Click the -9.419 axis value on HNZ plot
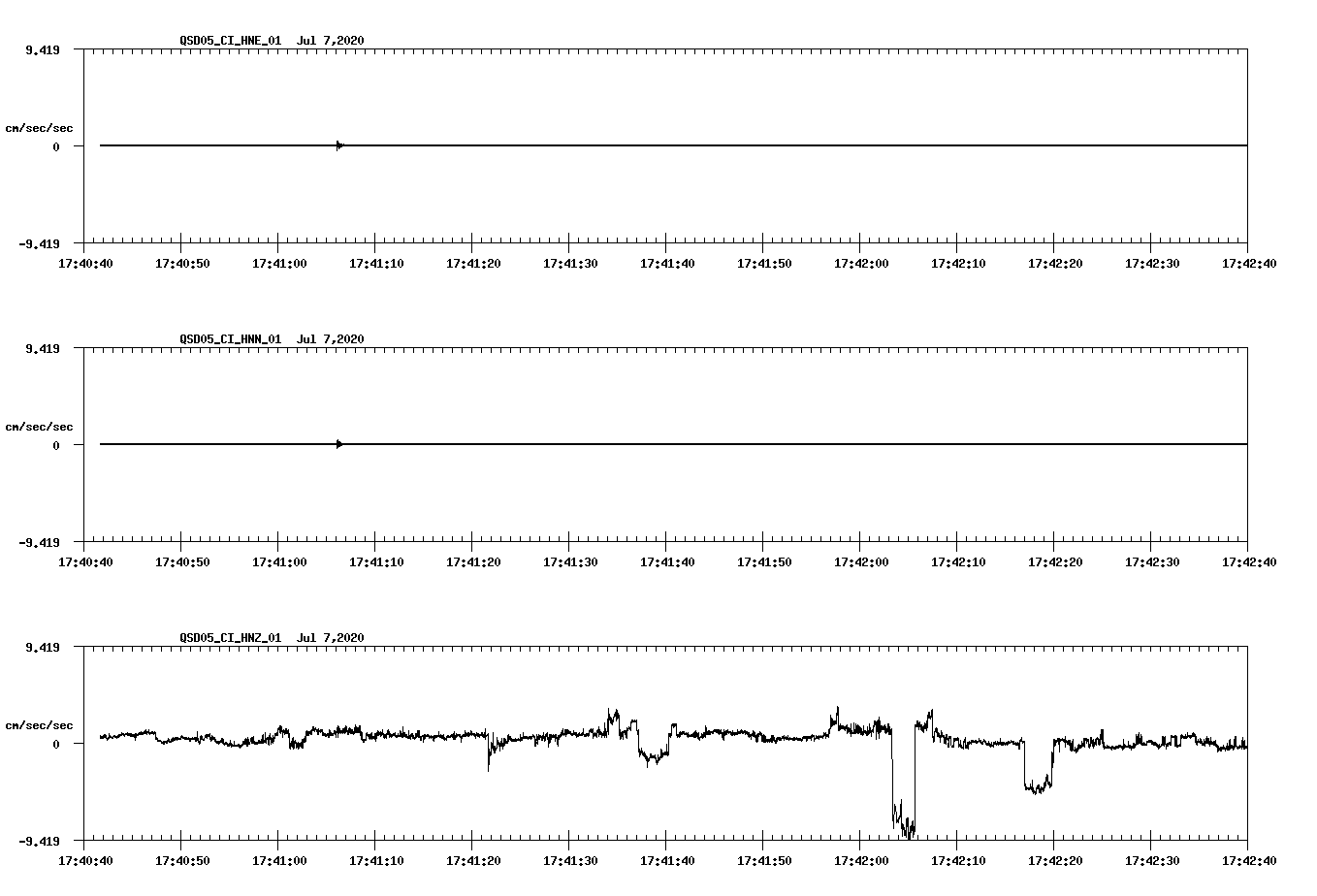This screenshot has width=1317, height=896. coord(39,841)
